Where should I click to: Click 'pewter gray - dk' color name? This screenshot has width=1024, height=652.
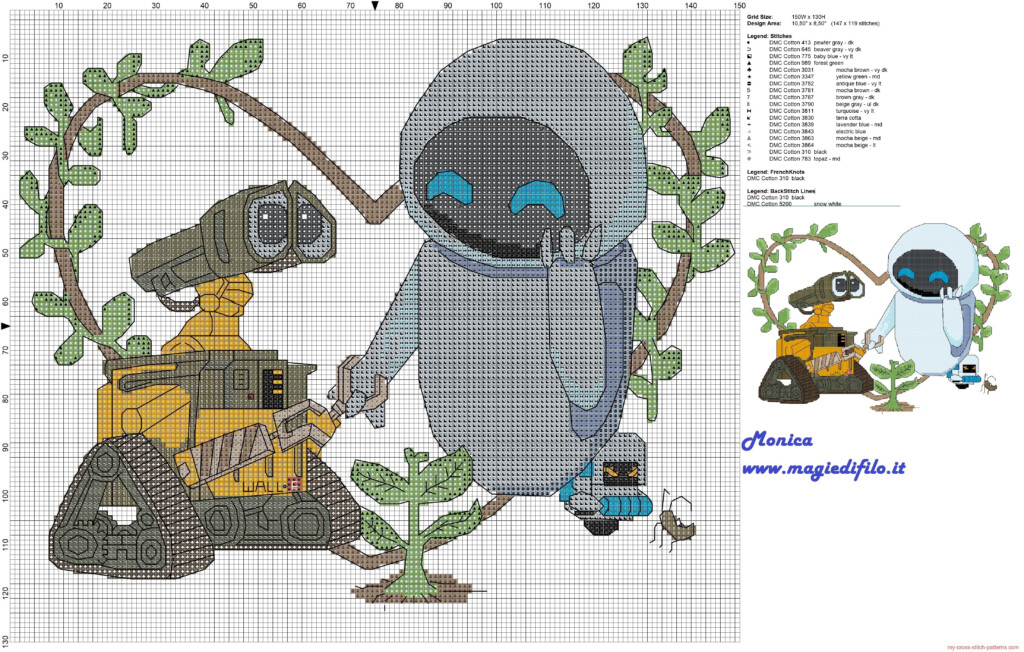[833, 42]
